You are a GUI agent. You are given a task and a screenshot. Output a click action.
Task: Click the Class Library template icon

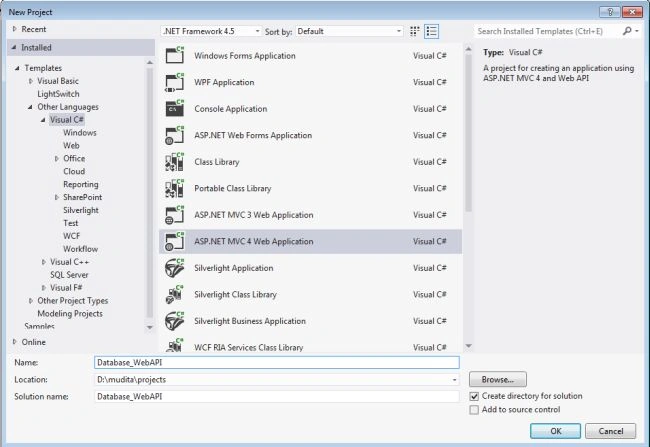(x=175, y=162)
